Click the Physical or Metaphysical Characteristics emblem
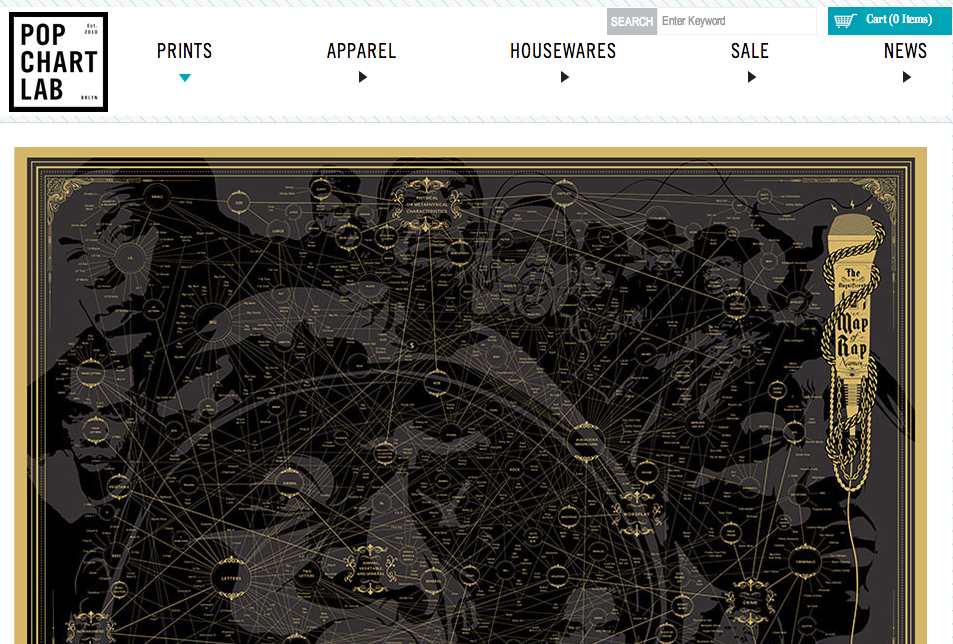This screenshot has width=953, height=644. 427,205
